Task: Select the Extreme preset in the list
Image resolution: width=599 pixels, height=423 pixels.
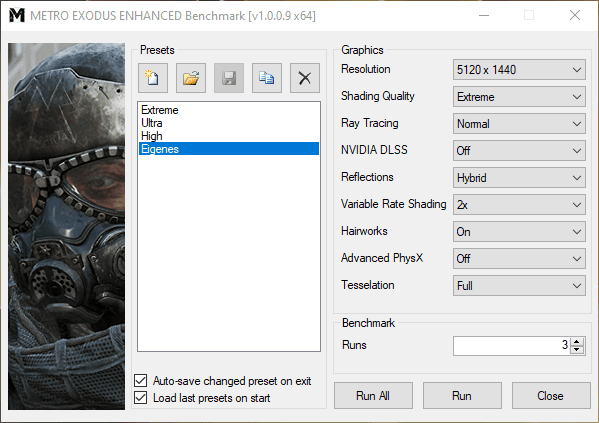Action: pos(229,110)
